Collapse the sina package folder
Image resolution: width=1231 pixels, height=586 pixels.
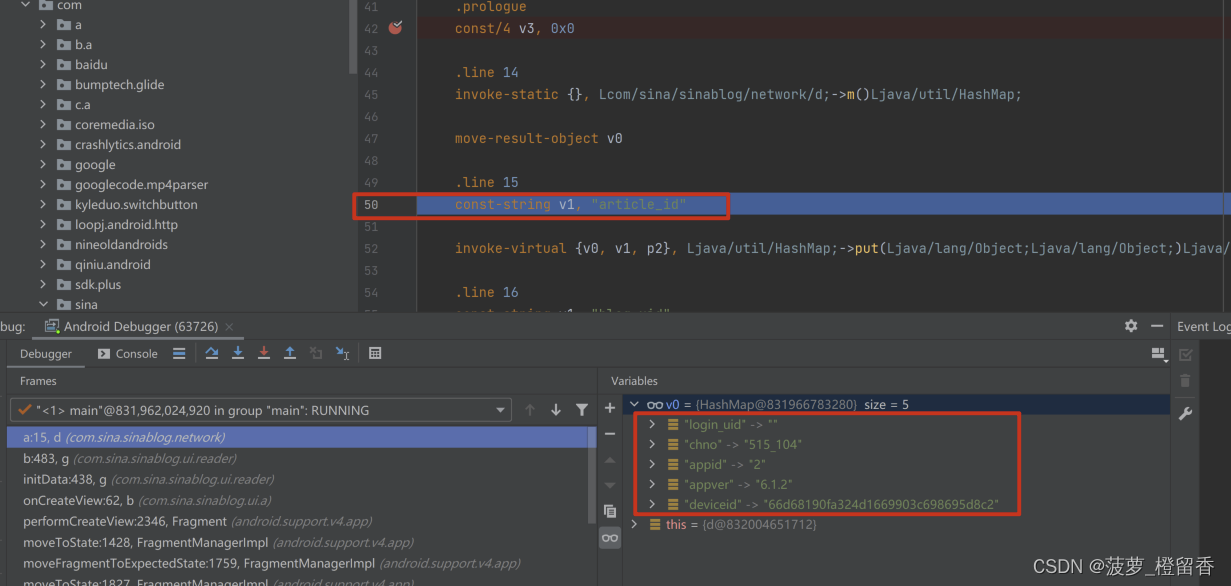click(43, 304)
